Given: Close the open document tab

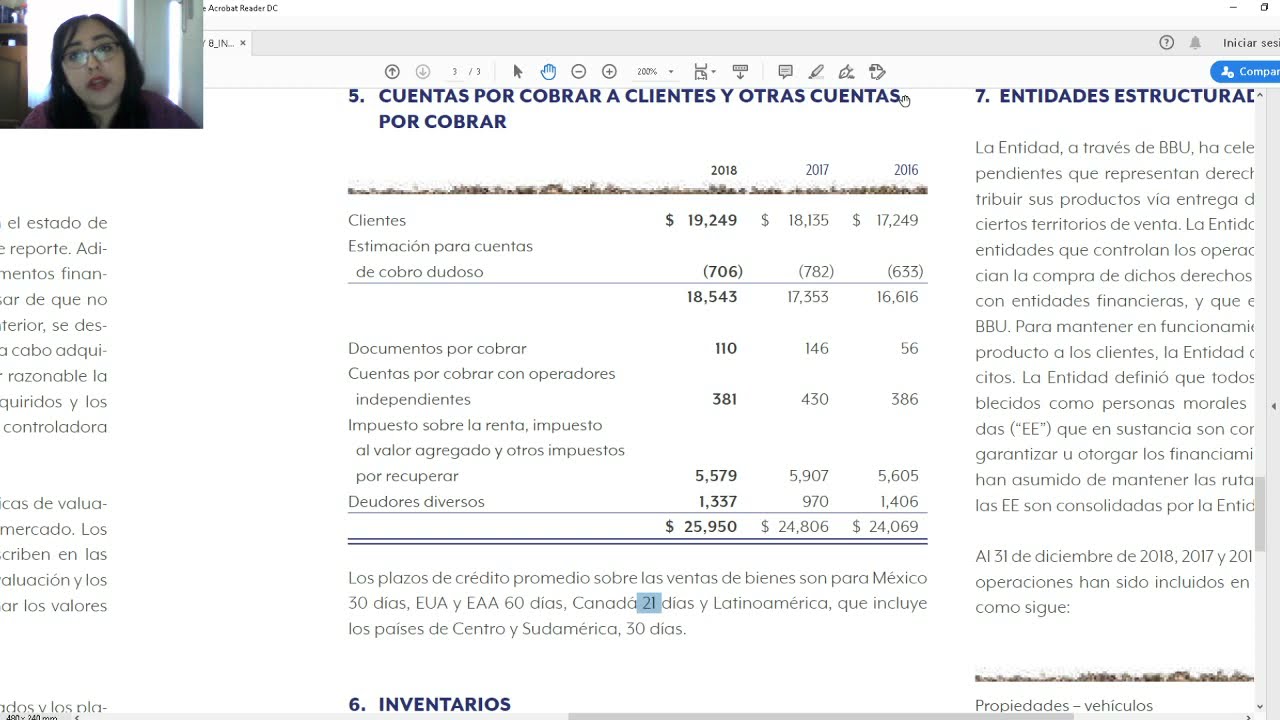Looking at the screenshot, I should click(242, 43).
